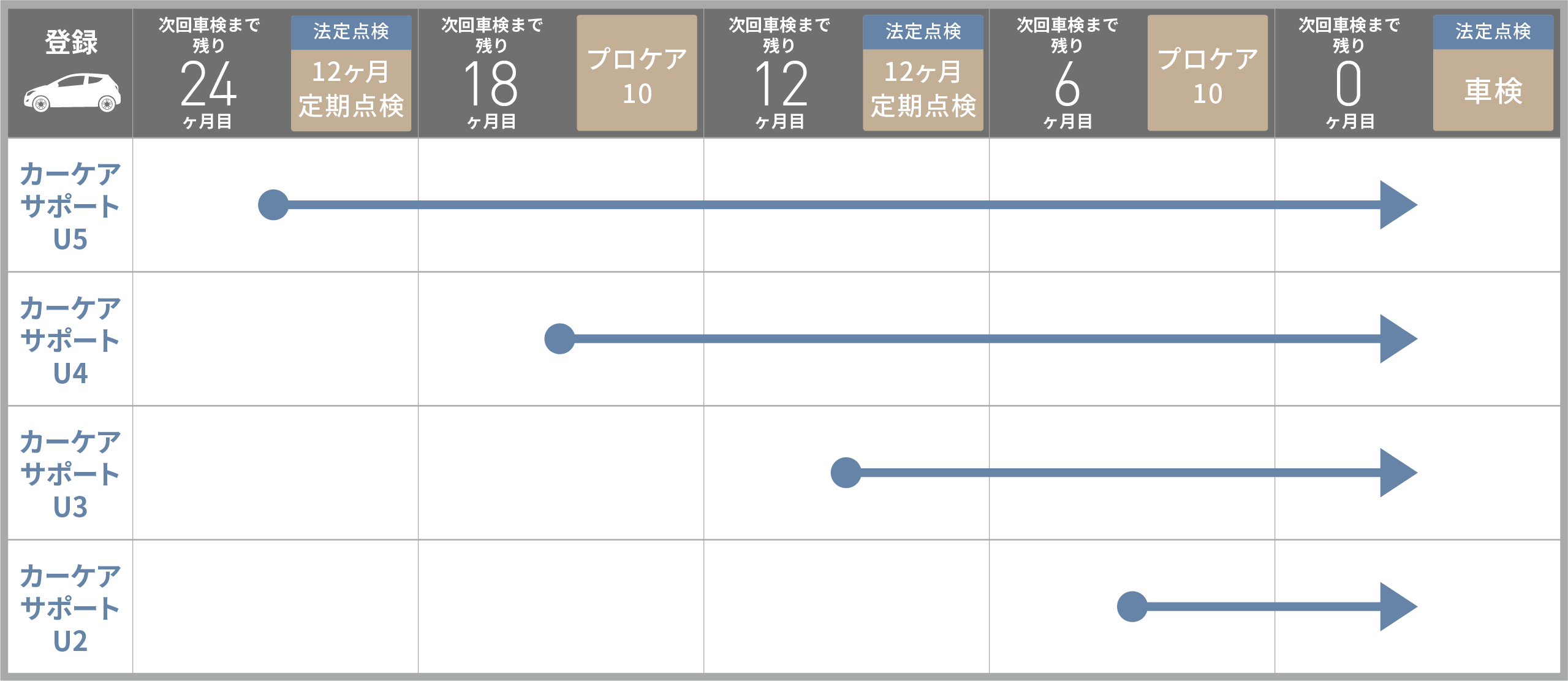Click 12ヶ月定期点検 box in the 12ヶ月目 column
The image size is (1568, 681).
pos(923,89)
